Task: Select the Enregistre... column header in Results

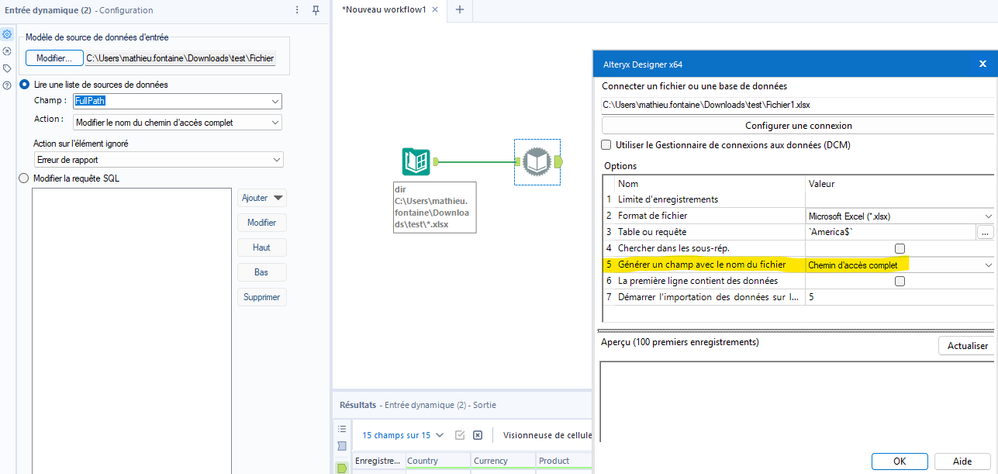Action: 379,461
